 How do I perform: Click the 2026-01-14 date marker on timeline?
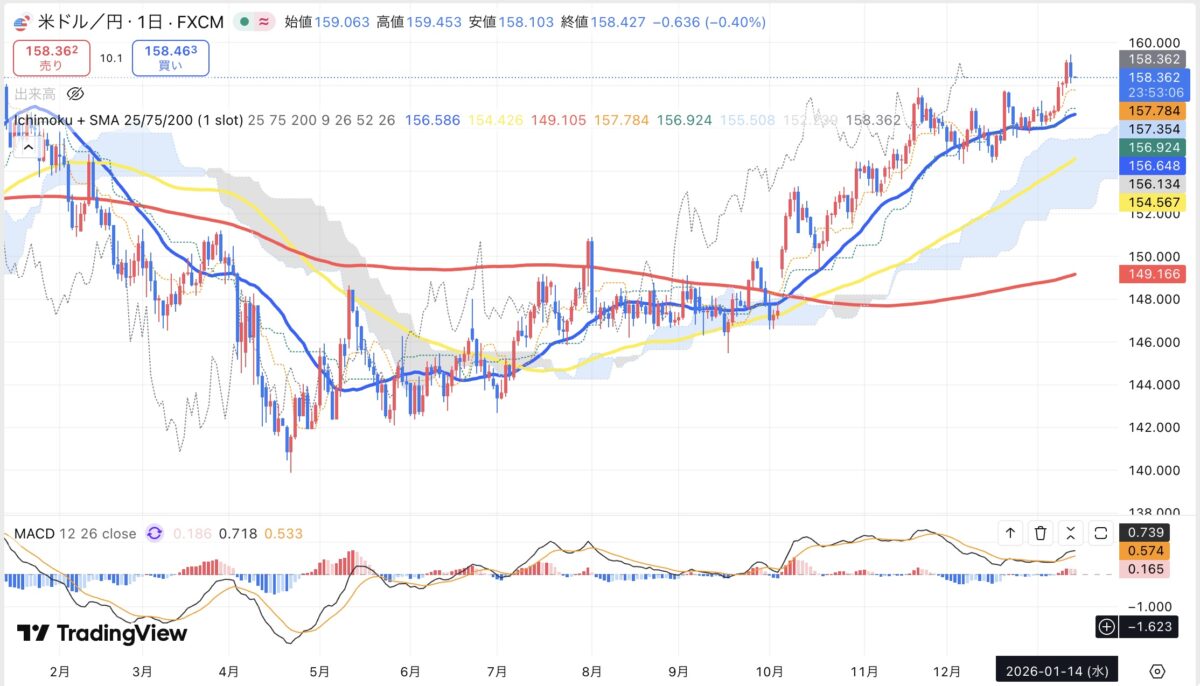point(1057,670)
